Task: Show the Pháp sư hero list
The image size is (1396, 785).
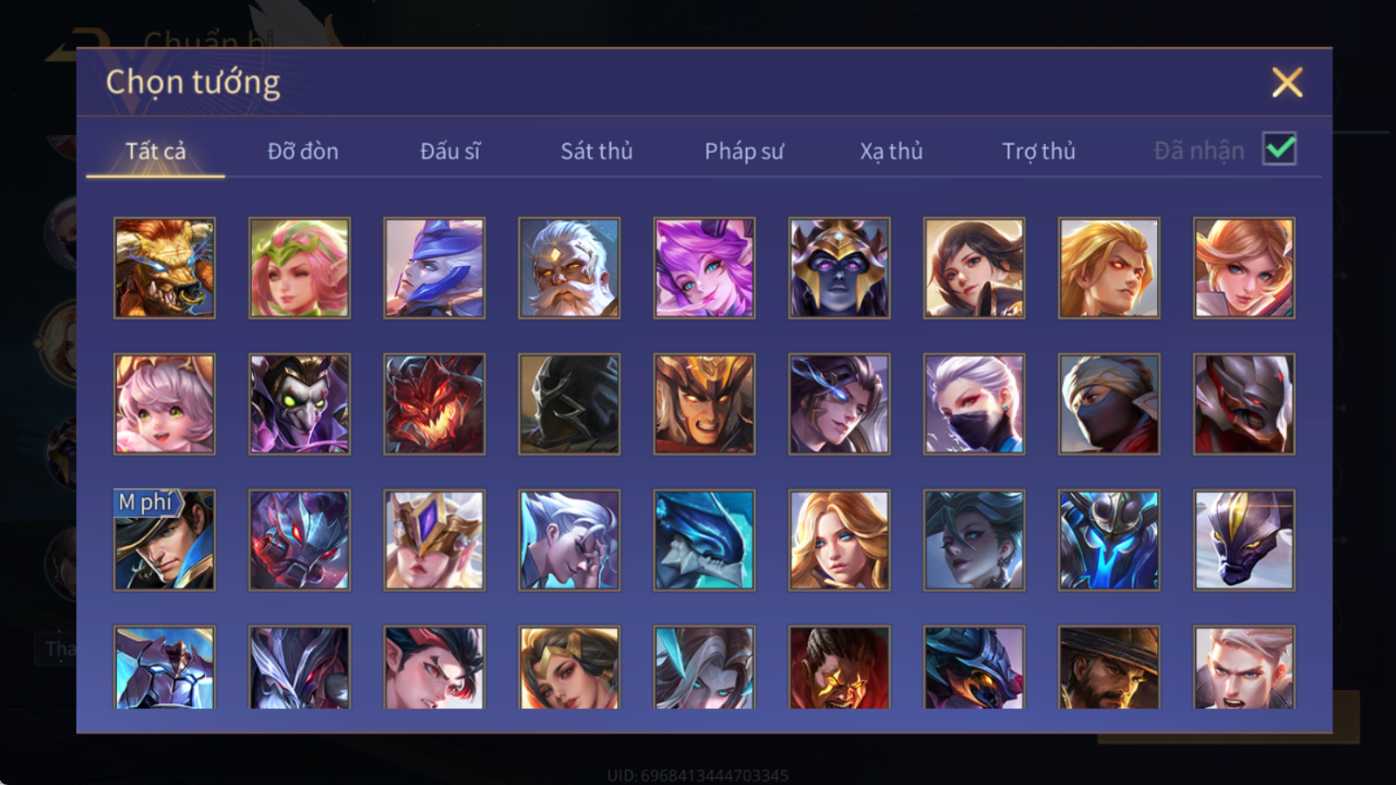Action: [x=744, y=151]
